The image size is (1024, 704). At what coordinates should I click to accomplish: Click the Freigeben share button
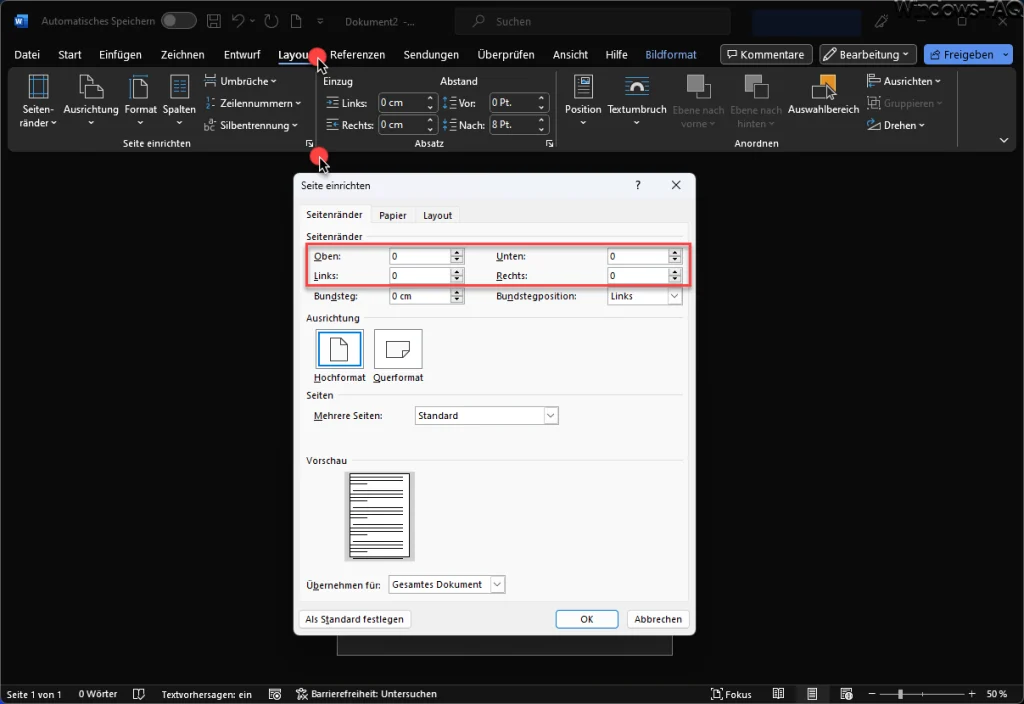961,55
